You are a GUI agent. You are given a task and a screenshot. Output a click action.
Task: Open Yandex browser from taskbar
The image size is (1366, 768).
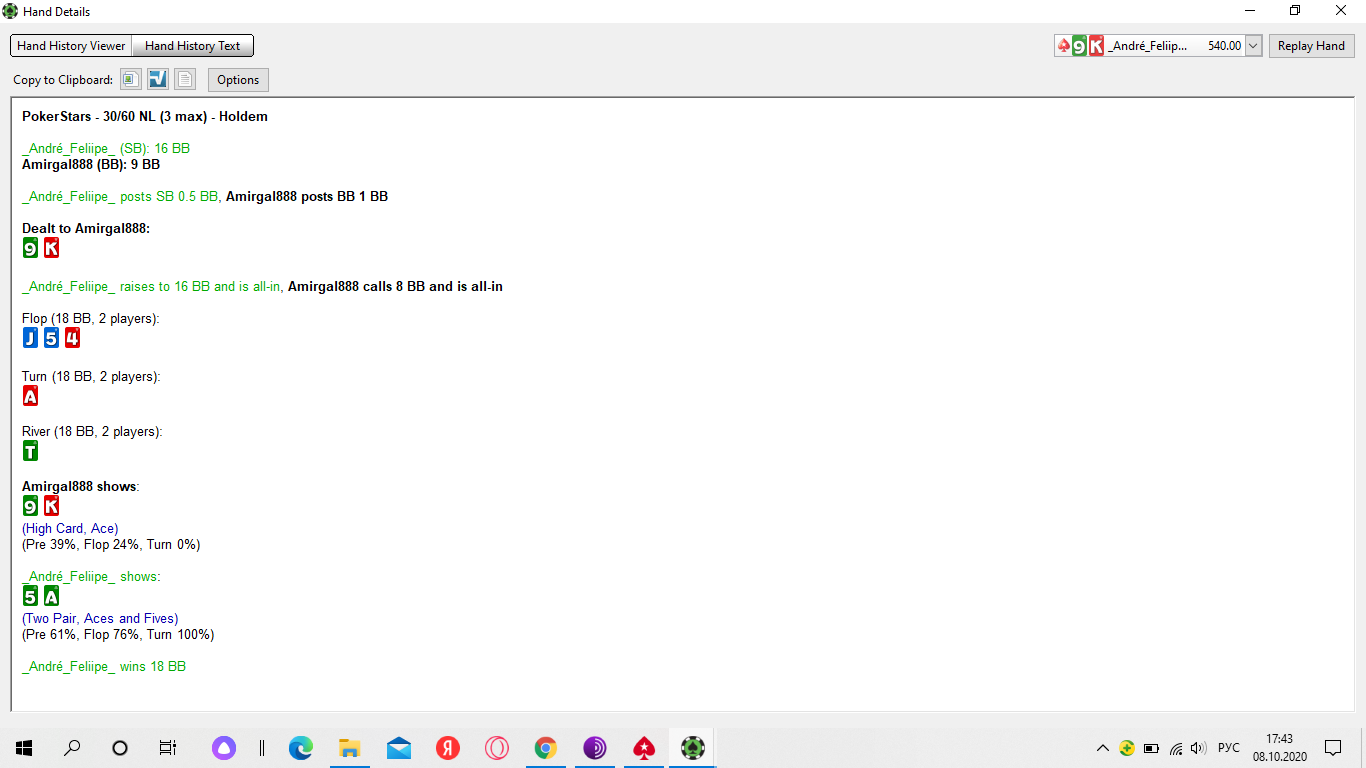pyautogui.click(x=448, y=747)
